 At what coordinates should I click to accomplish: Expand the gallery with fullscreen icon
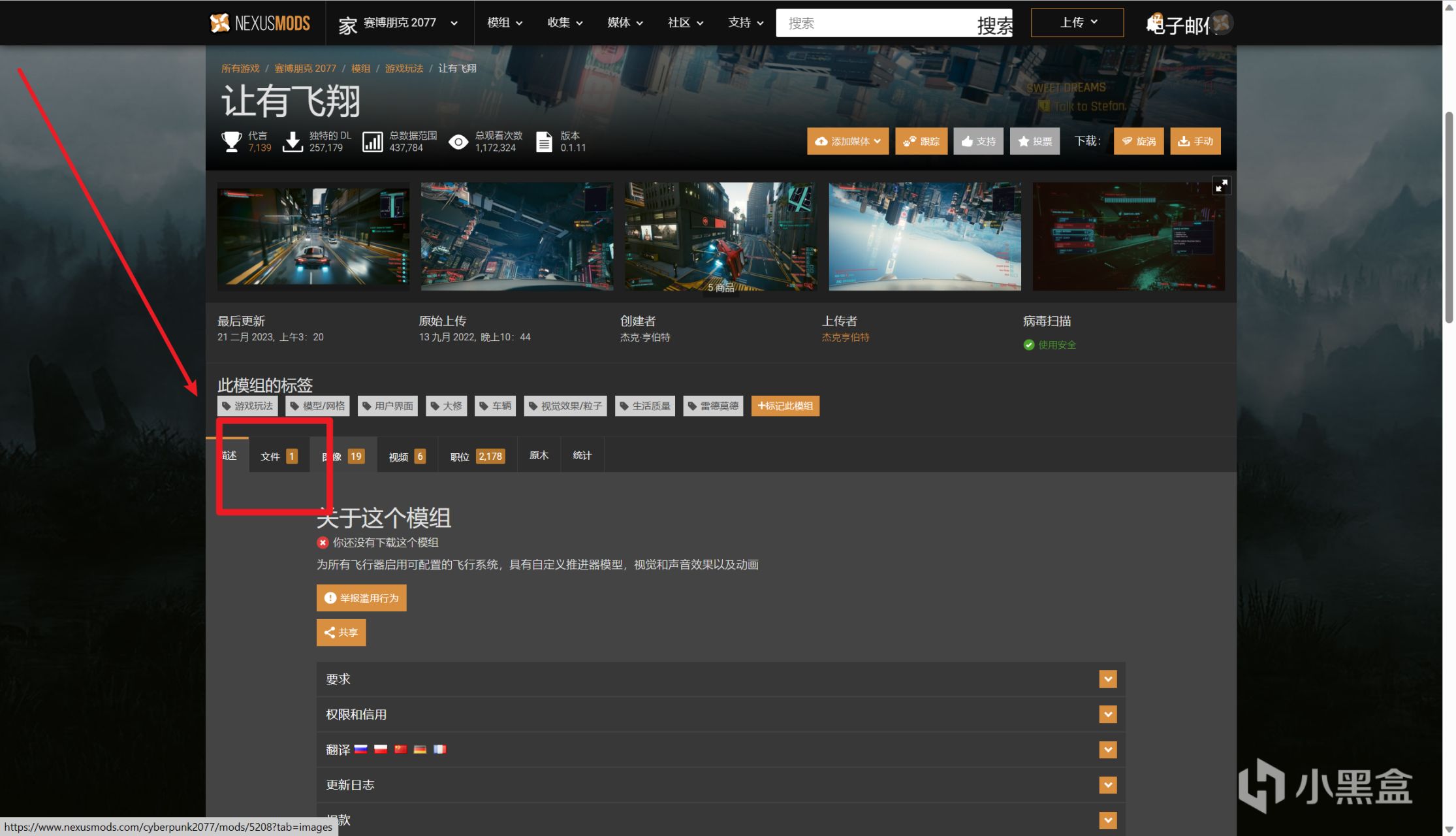pyautogui.click(x=1221, y=186)
